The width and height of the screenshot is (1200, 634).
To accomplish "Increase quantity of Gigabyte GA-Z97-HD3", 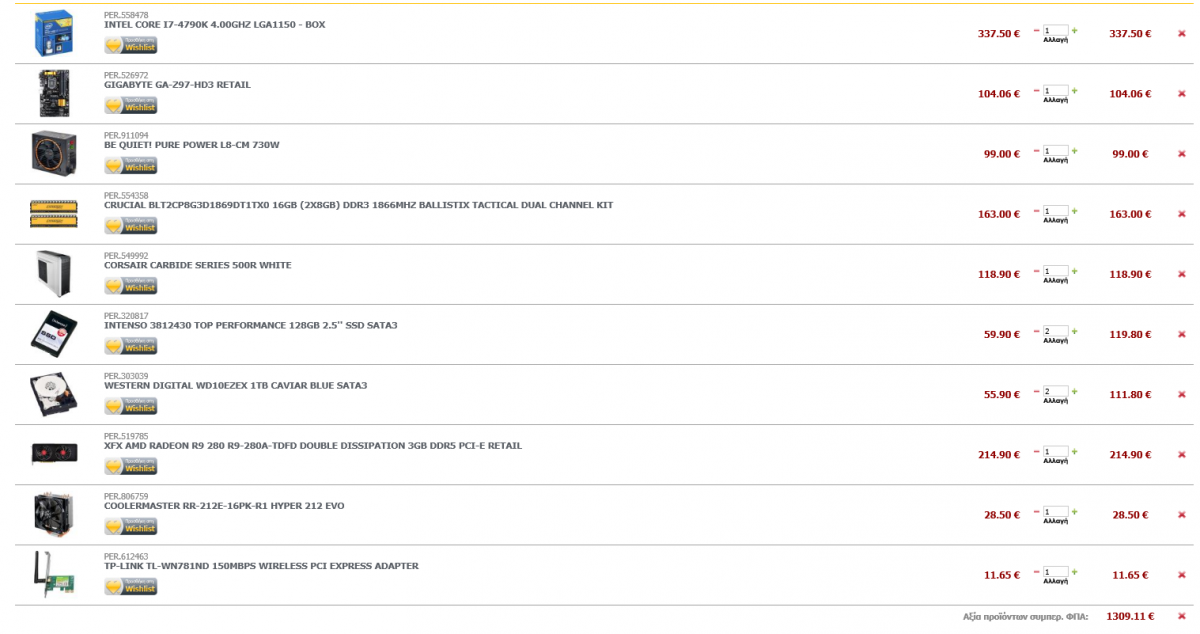I will coord(1075,91).
